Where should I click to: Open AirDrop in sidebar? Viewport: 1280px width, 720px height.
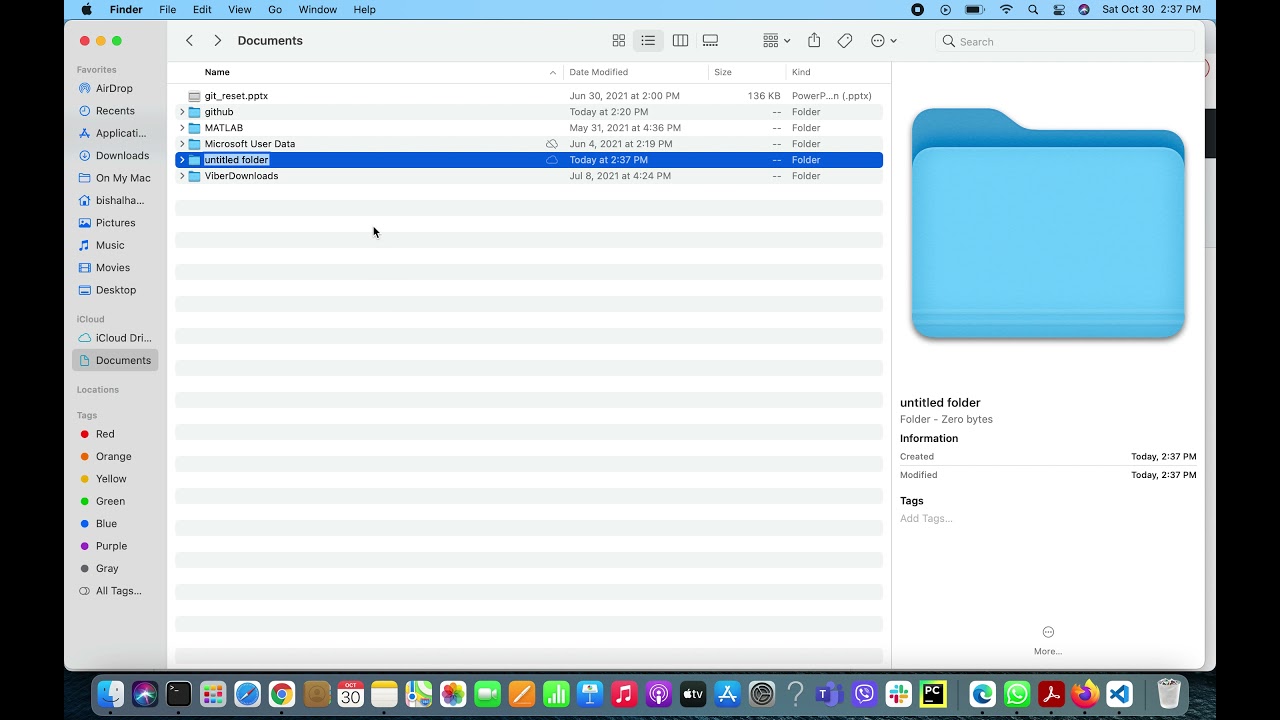tap(113, 88)
